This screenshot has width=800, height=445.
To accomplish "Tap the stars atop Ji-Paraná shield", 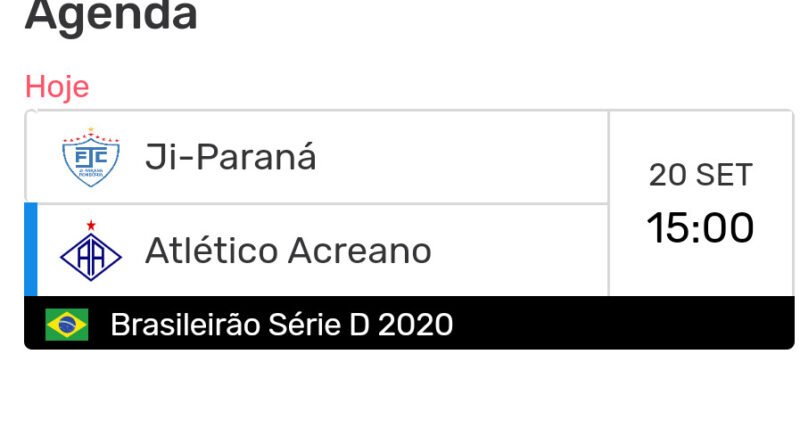I will 91,131.
